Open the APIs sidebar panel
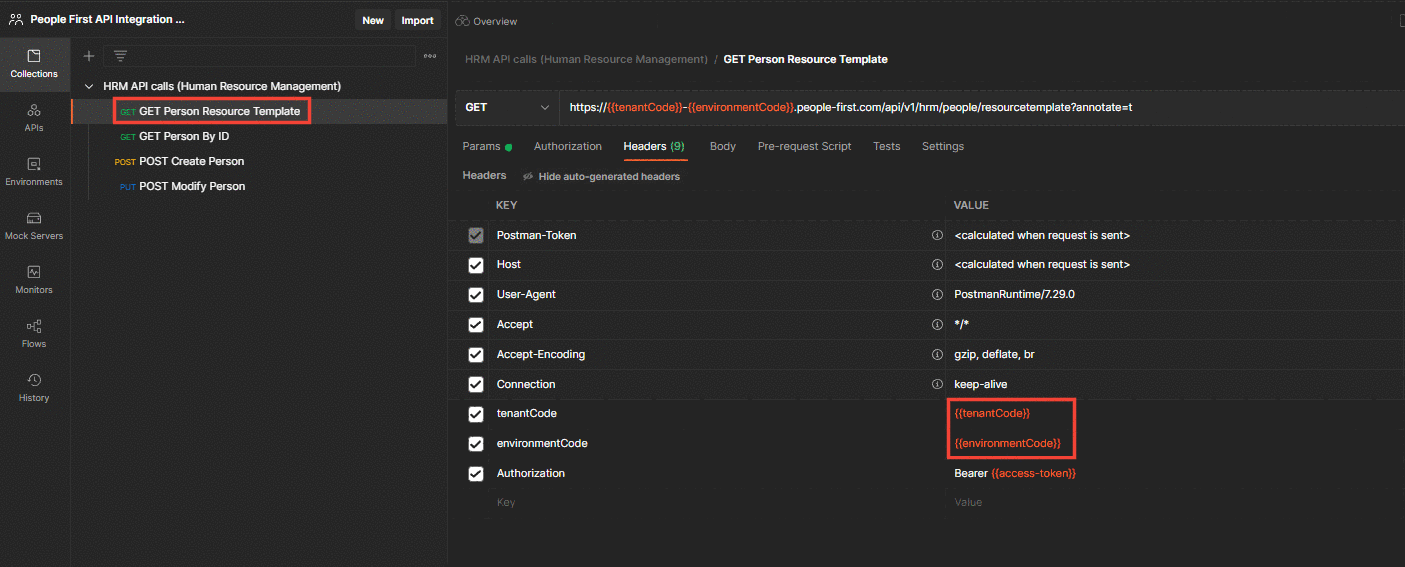 click(x=34, y=118)
